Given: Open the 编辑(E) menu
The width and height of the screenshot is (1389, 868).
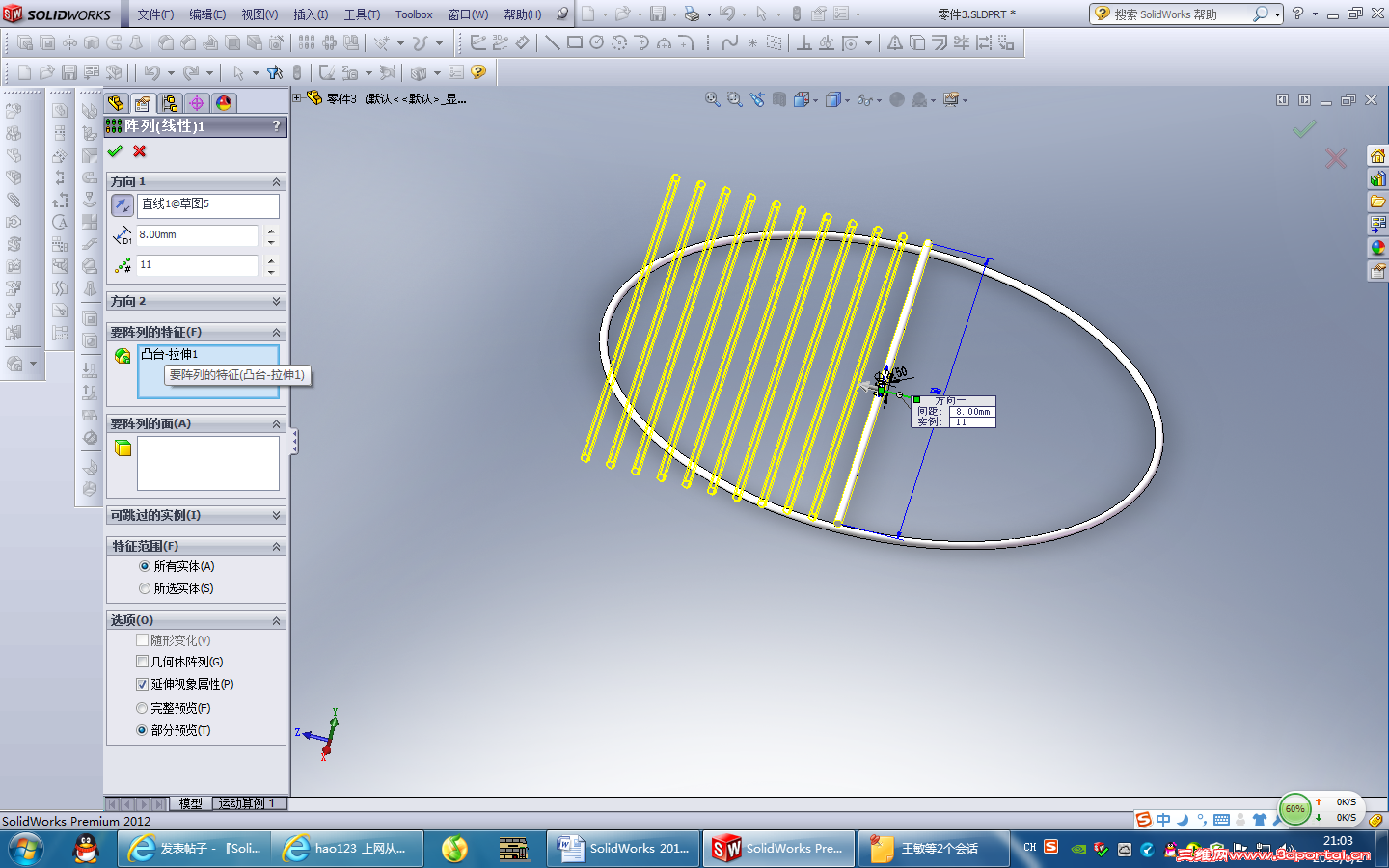Looking at the screenshot, I should (x=207, y=14).
